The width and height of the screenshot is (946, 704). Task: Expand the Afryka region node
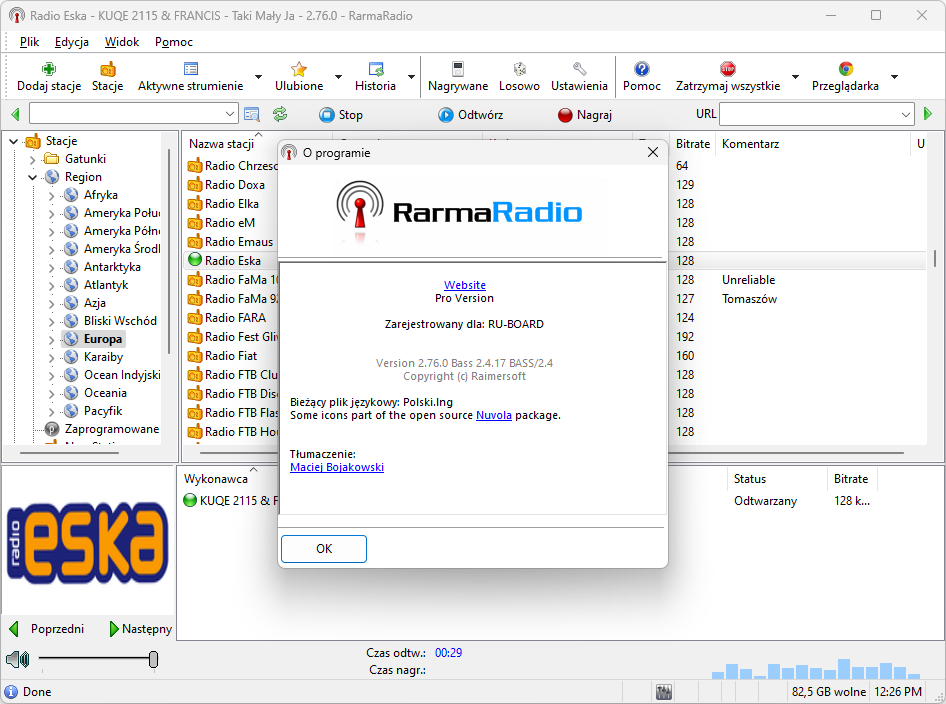pos(52,195)
